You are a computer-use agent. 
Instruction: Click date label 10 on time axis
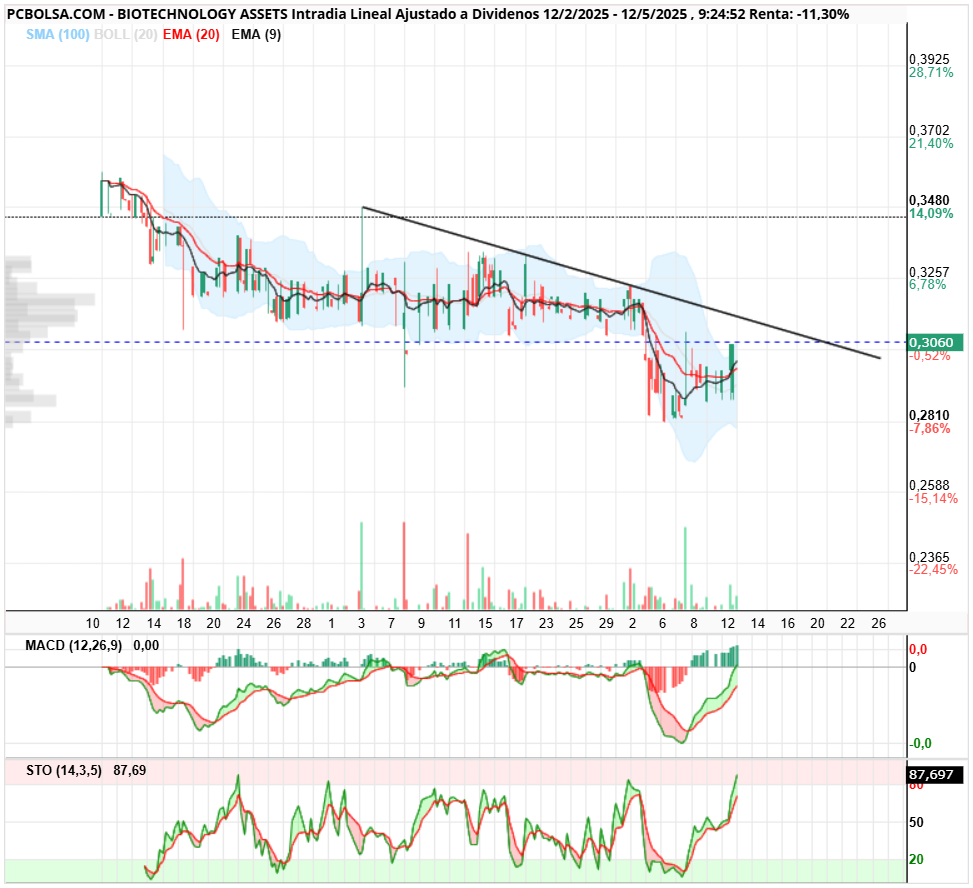[92, 624]
